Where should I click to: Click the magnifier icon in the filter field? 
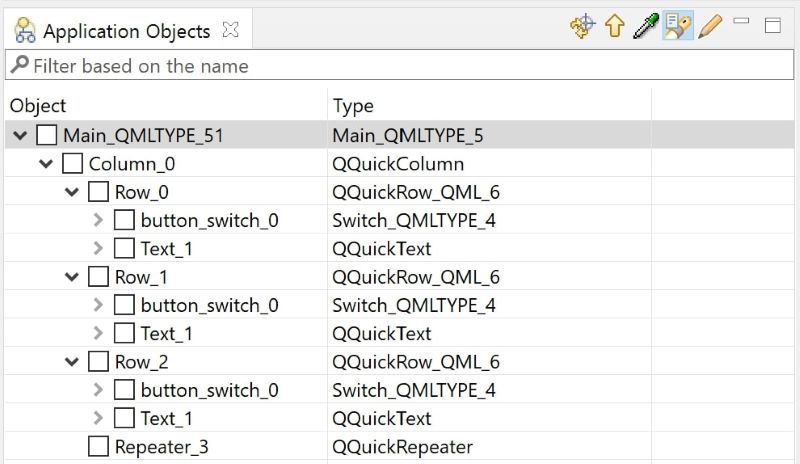[19, 65]
